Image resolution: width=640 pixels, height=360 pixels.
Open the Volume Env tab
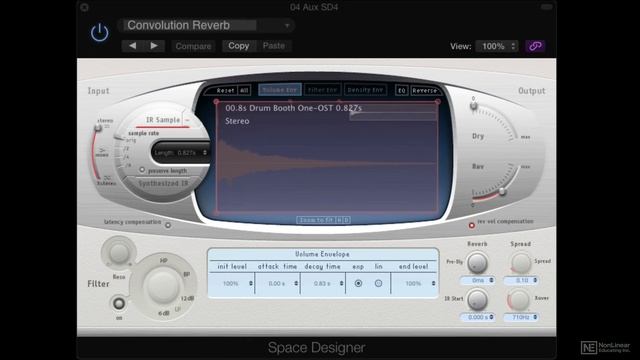[280, 90]
